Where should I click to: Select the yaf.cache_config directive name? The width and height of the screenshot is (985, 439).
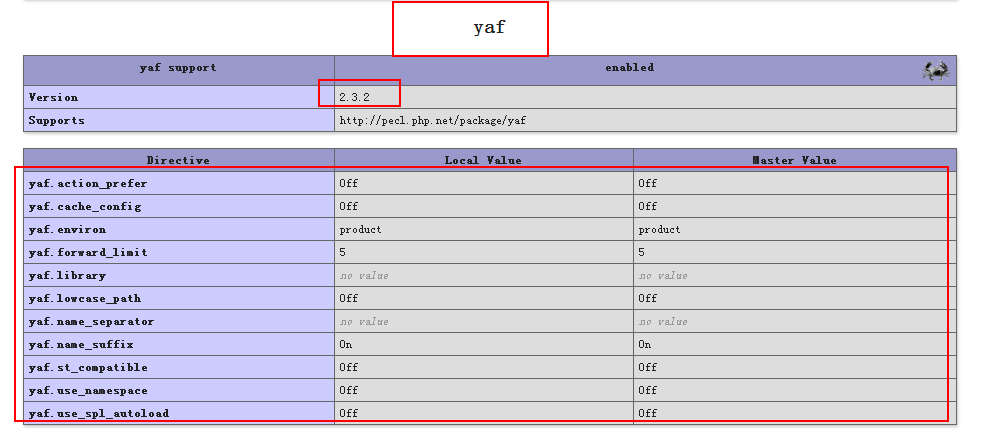coord(84,207)
